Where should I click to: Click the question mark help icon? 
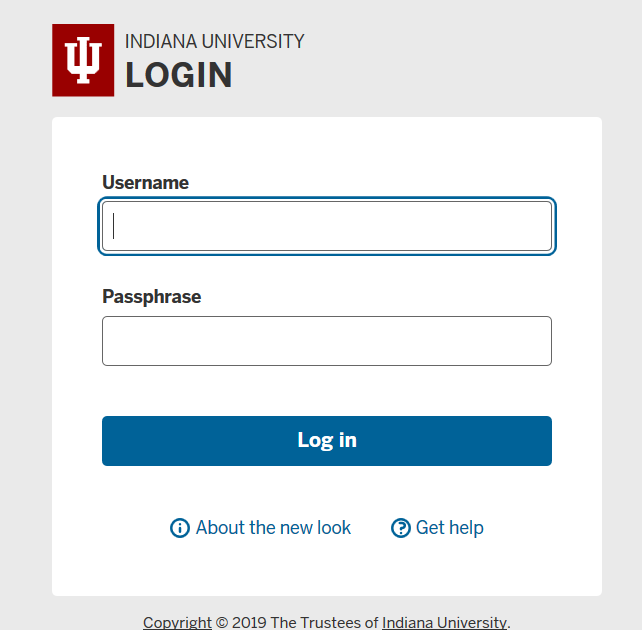pos(401,528)
